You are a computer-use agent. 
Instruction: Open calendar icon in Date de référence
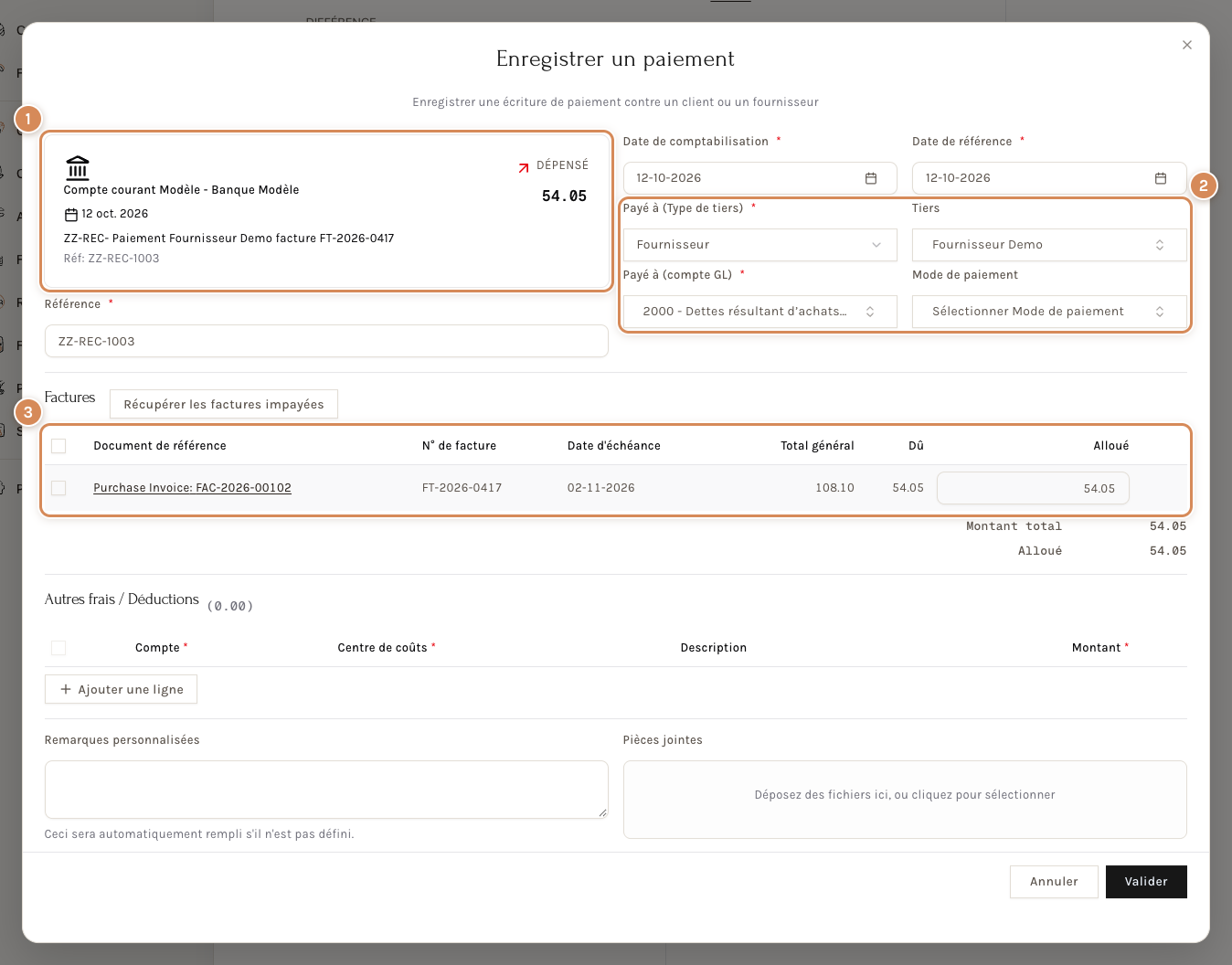pyautogui.click(x=1161, y=178)
